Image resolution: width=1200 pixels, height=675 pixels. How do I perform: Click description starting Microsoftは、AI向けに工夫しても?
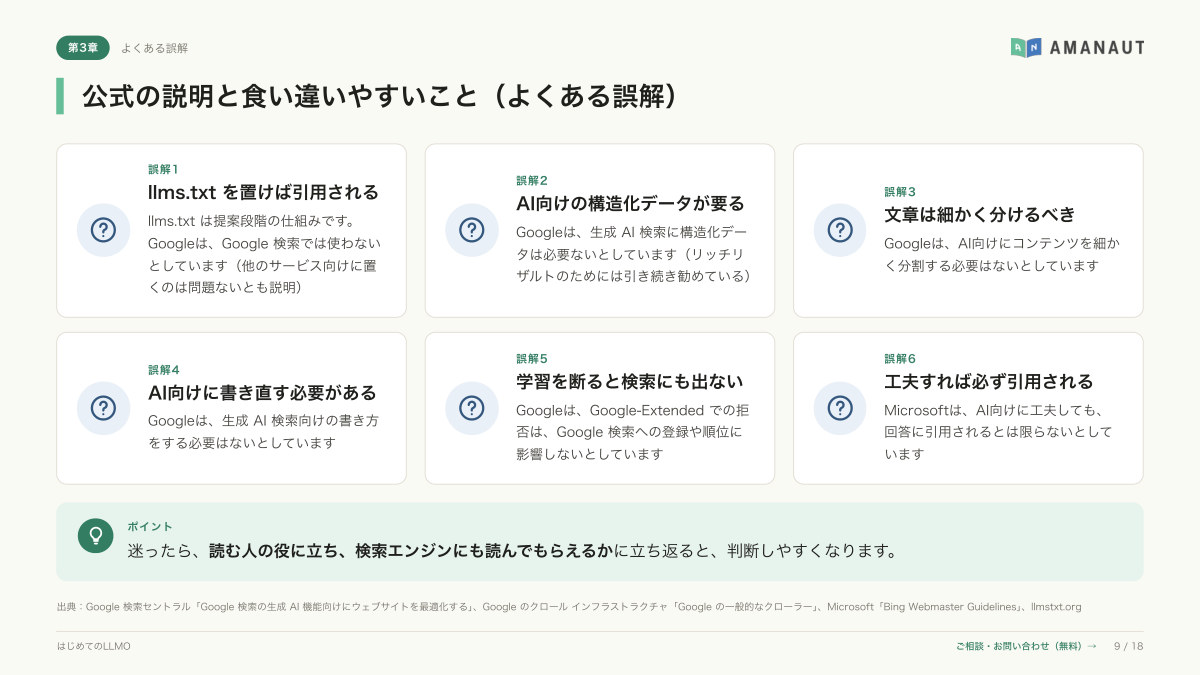click(x=998, y=432)
